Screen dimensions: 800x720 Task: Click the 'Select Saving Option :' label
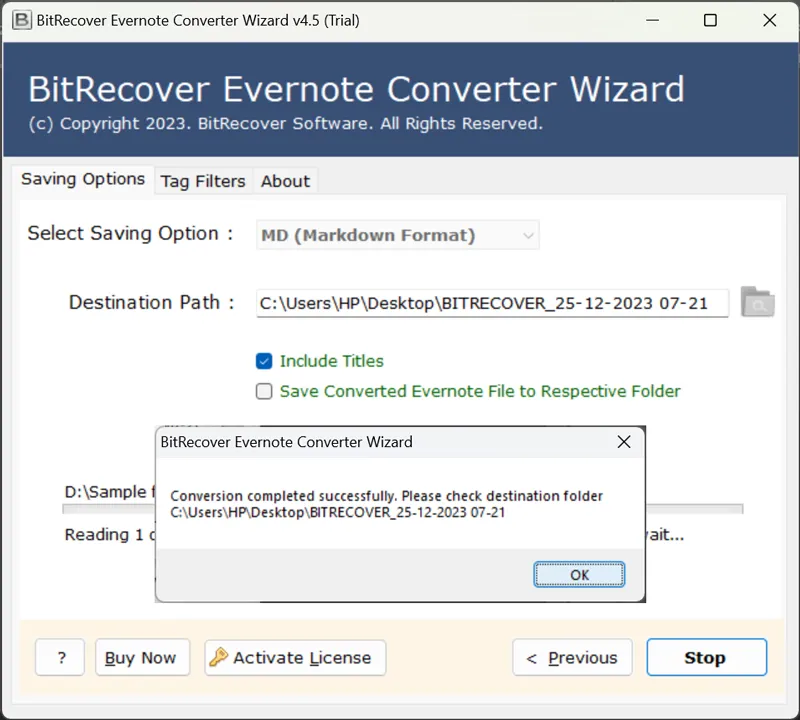131,233
